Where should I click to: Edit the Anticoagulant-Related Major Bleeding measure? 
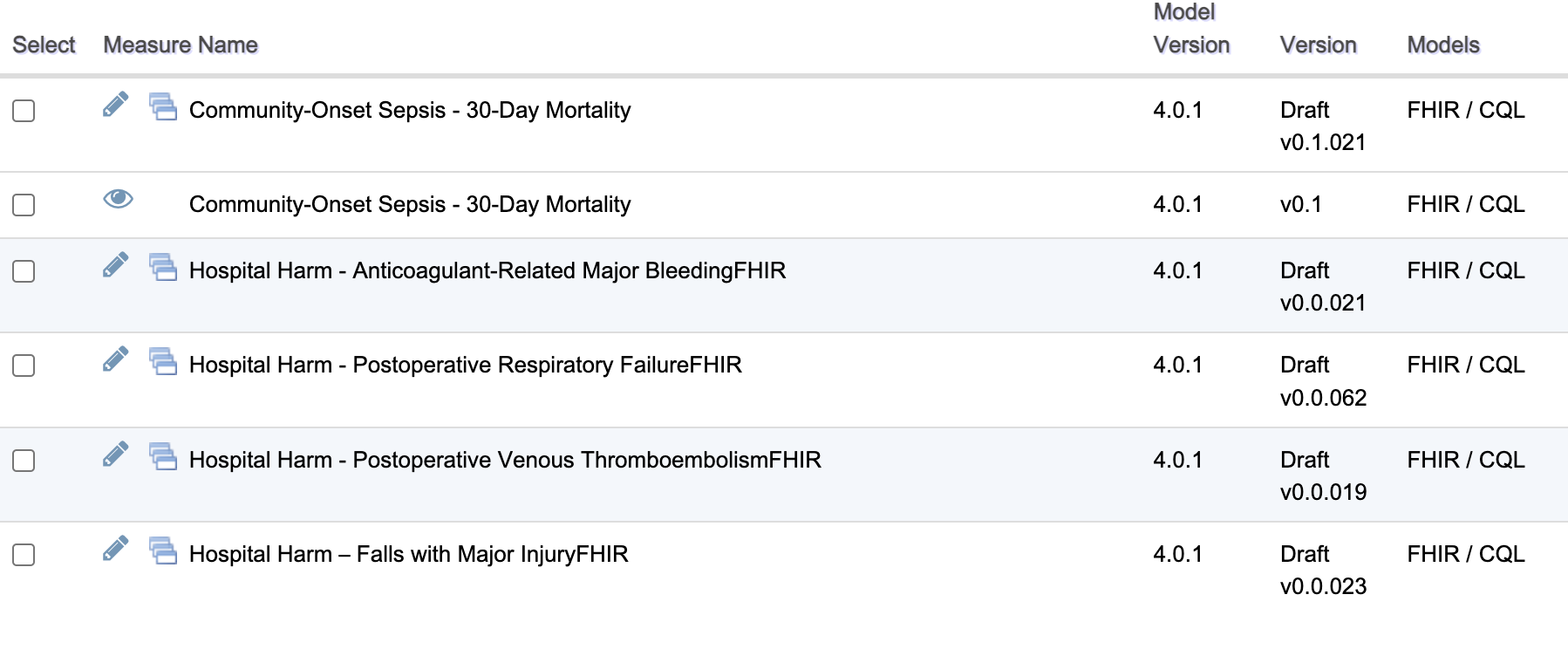coord(115,265)
